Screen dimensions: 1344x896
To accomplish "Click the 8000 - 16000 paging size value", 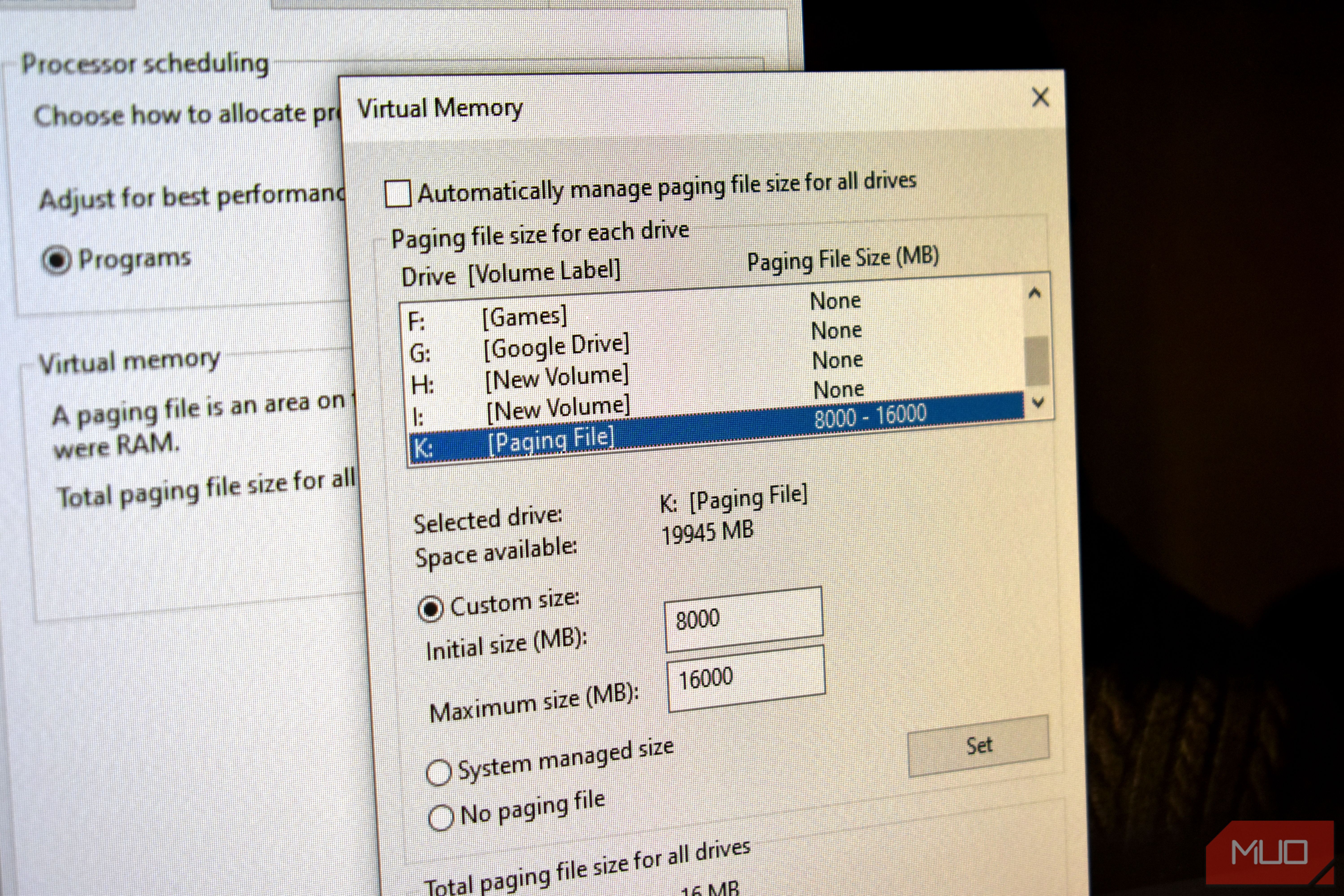I will tap(870, 416).
